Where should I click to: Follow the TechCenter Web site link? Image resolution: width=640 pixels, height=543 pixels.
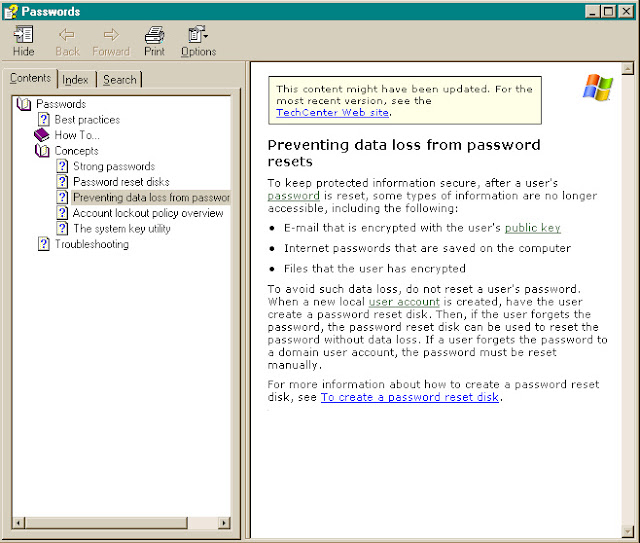(x=332, y=113)
